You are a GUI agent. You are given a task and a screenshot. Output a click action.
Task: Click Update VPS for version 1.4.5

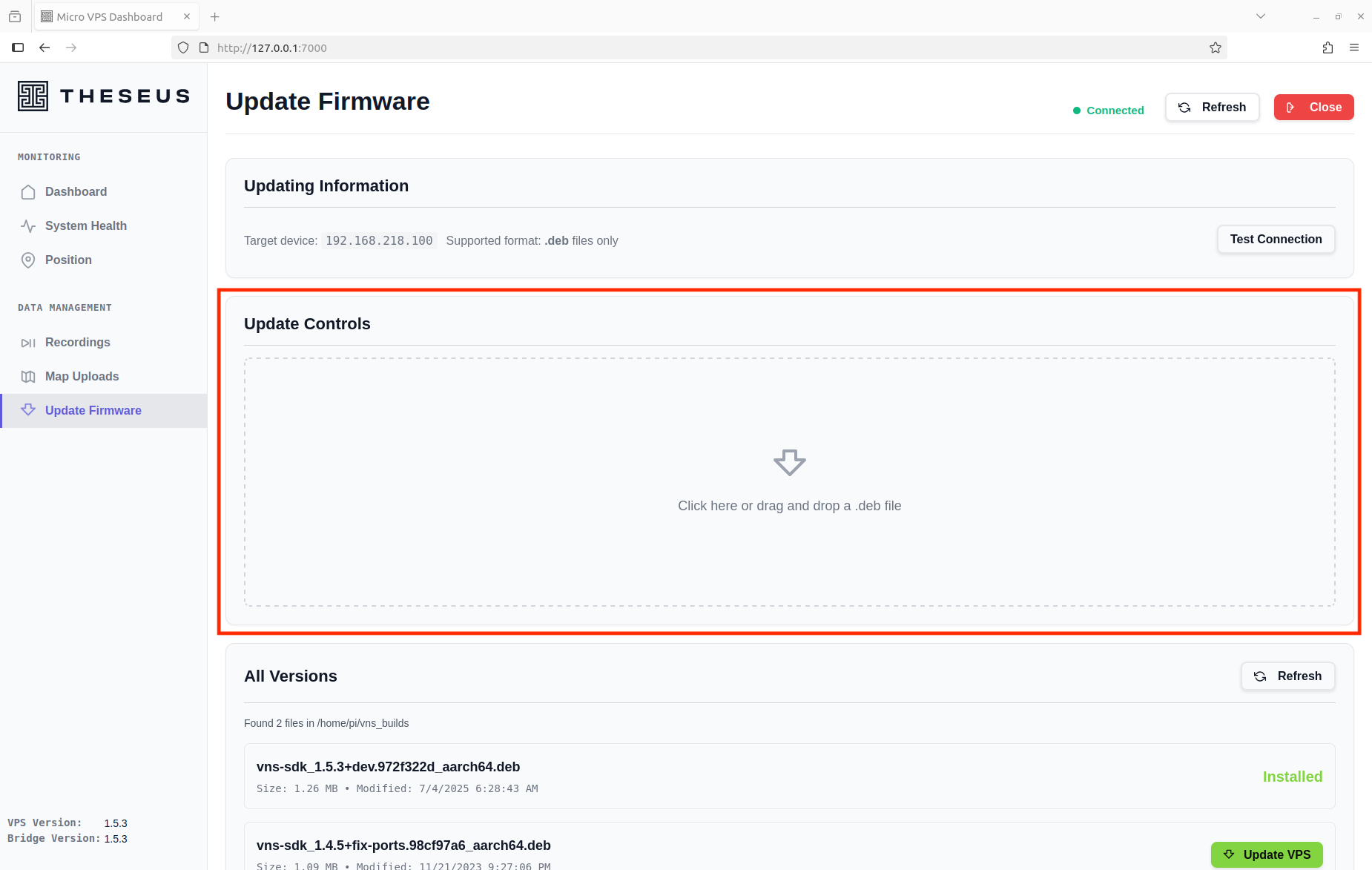click(x=1267, y=854)
